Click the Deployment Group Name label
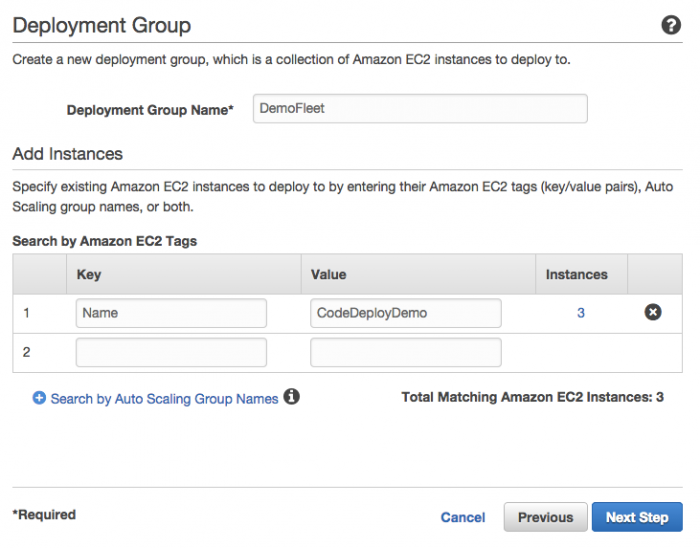 click(x=150, y=110)
